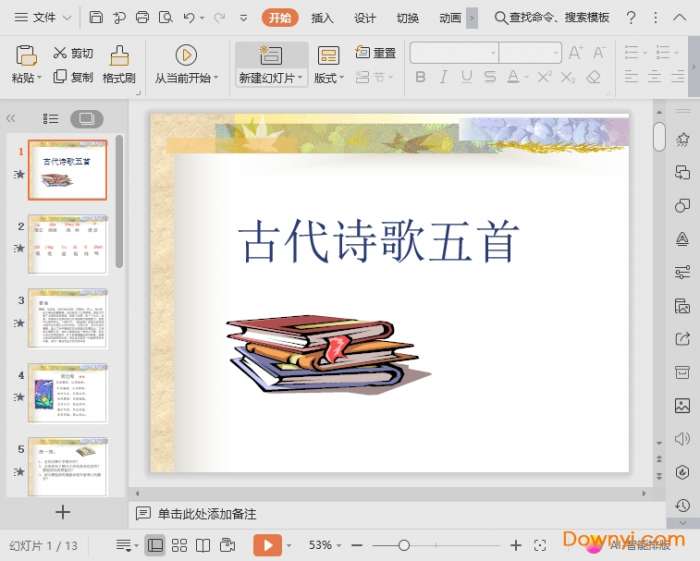This screenshot has width=700, height=561.
Task: Expand 新建幻灯片 dropdown arrow
Action: click(300, 78)
